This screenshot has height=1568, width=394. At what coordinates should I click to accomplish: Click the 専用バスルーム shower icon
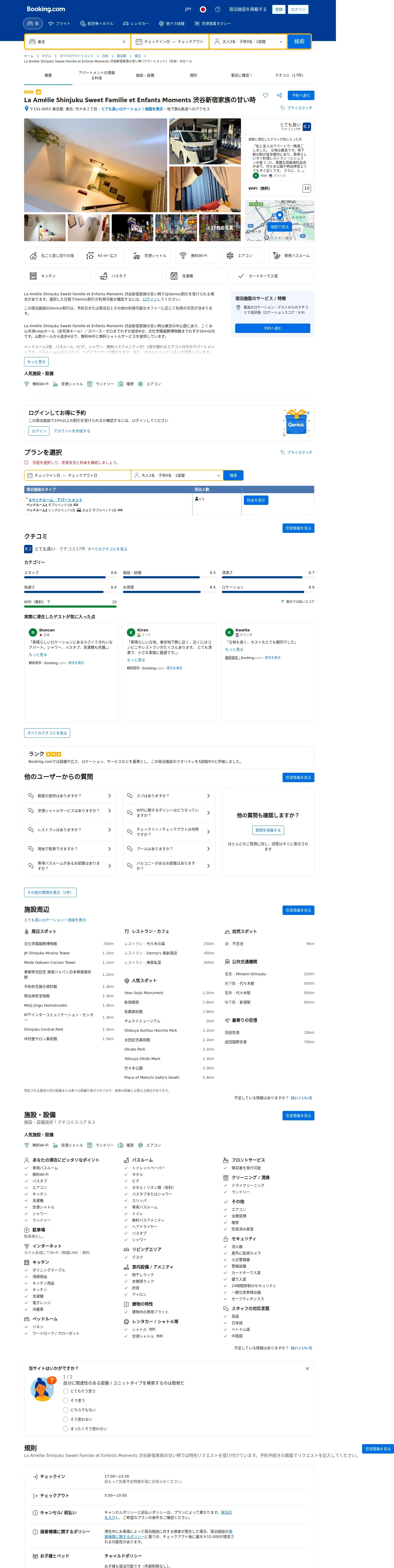(x=277, y=256)
